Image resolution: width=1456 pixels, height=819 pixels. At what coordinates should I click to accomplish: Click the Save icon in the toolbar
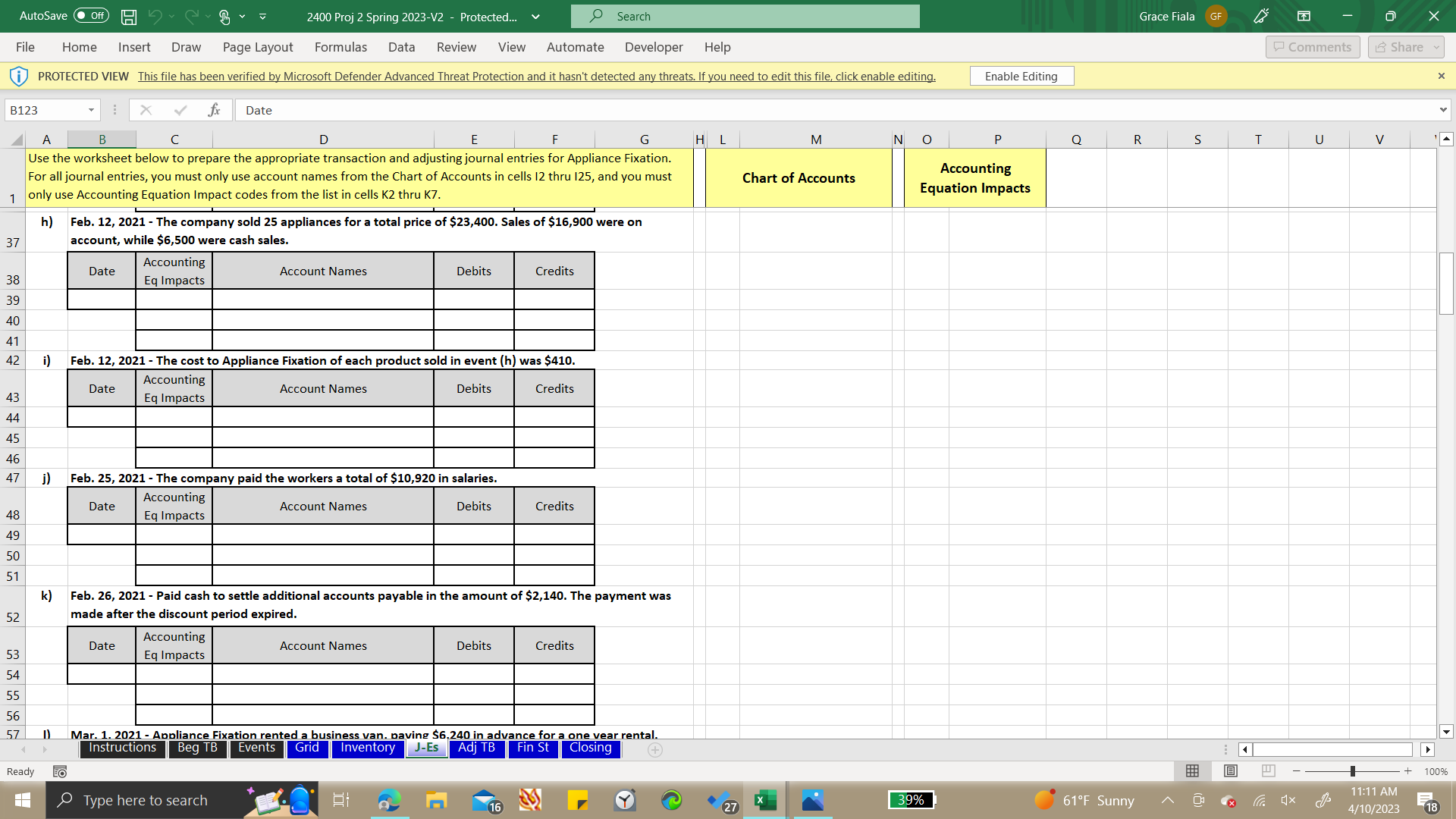[128, 16]
